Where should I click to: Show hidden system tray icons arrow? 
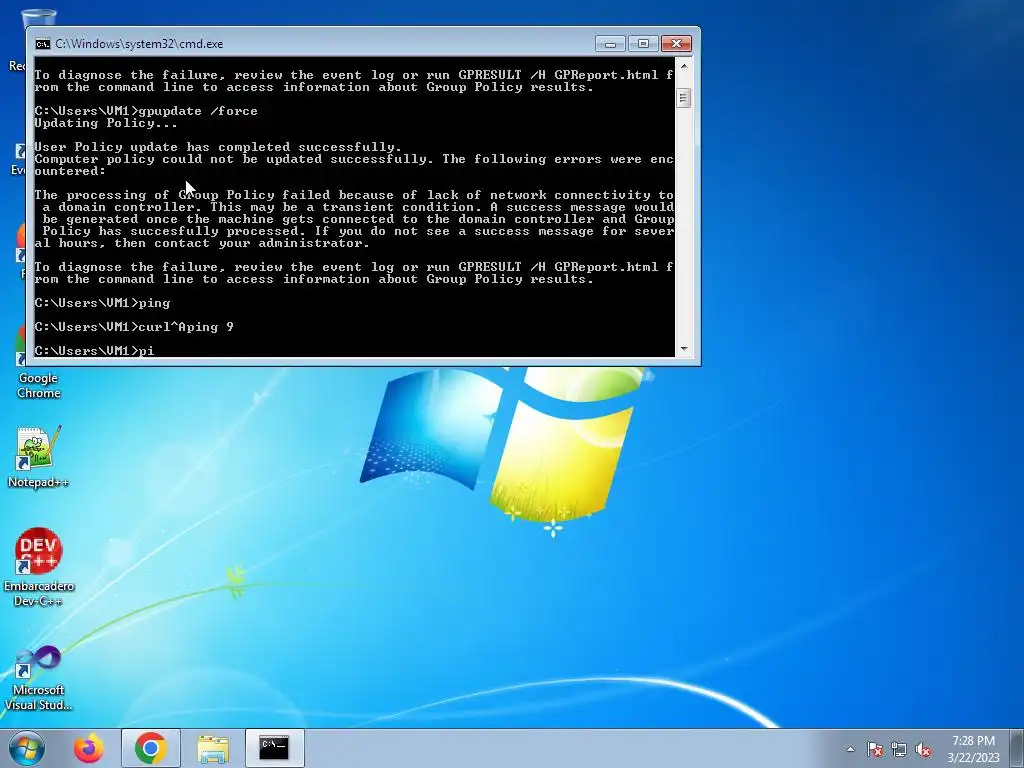tap(850, 749)
